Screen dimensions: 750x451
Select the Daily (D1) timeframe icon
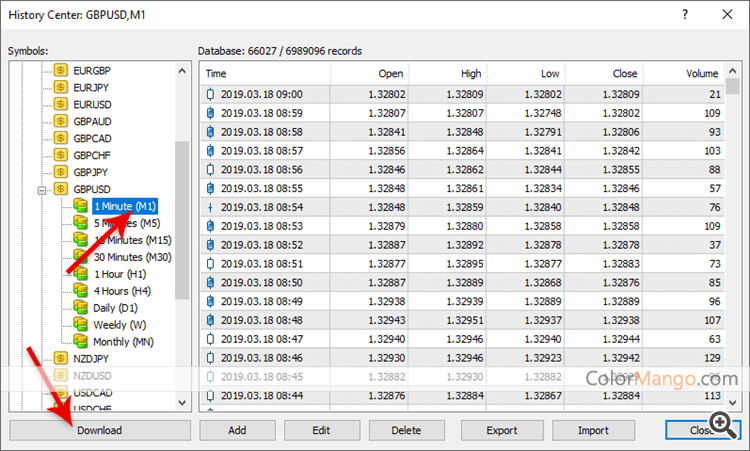coord(80,307)
